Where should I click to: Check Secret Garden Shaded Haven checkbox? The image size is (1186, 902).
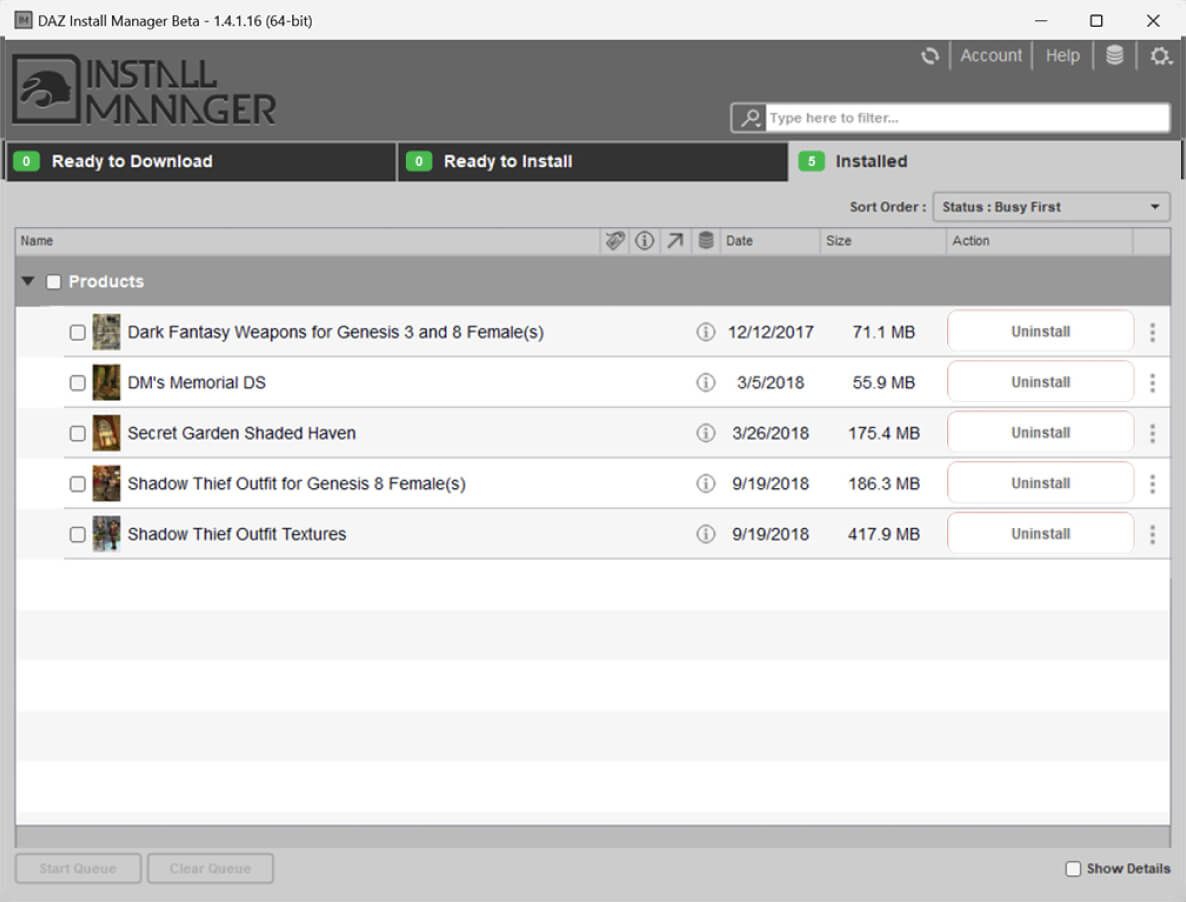77,434
